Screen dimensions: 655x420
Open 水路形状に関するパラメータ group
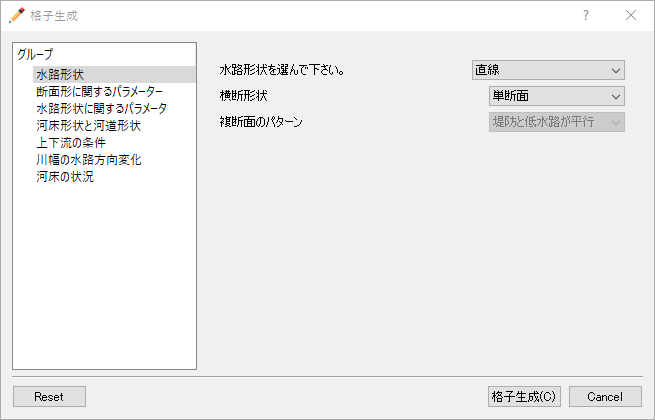tap(102, 109)
